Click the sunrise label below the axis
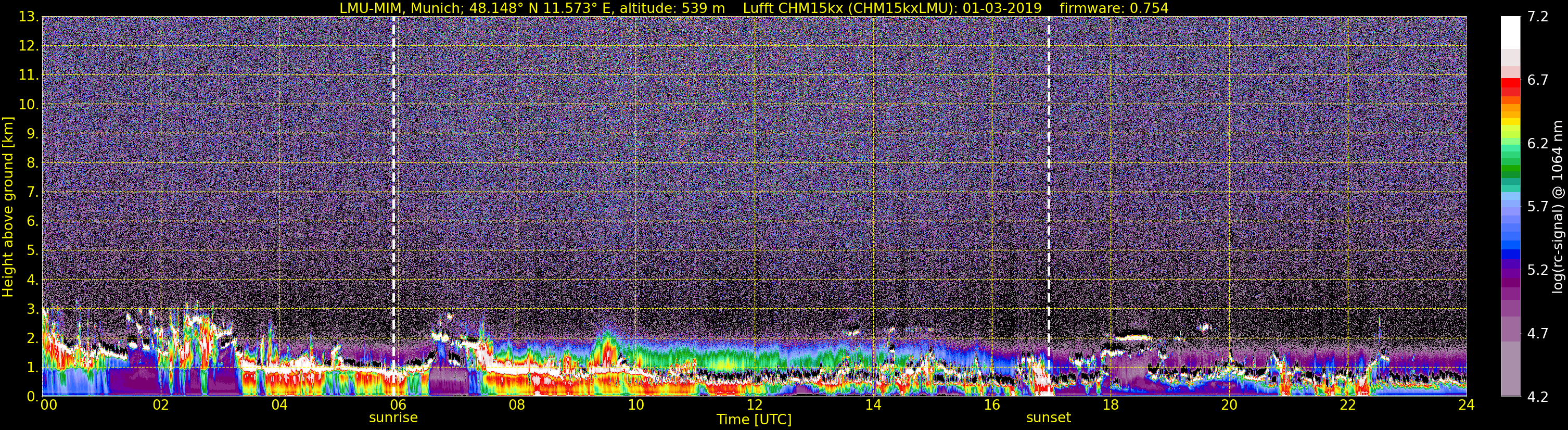1568x430 pixels. [x=393, y=418]
